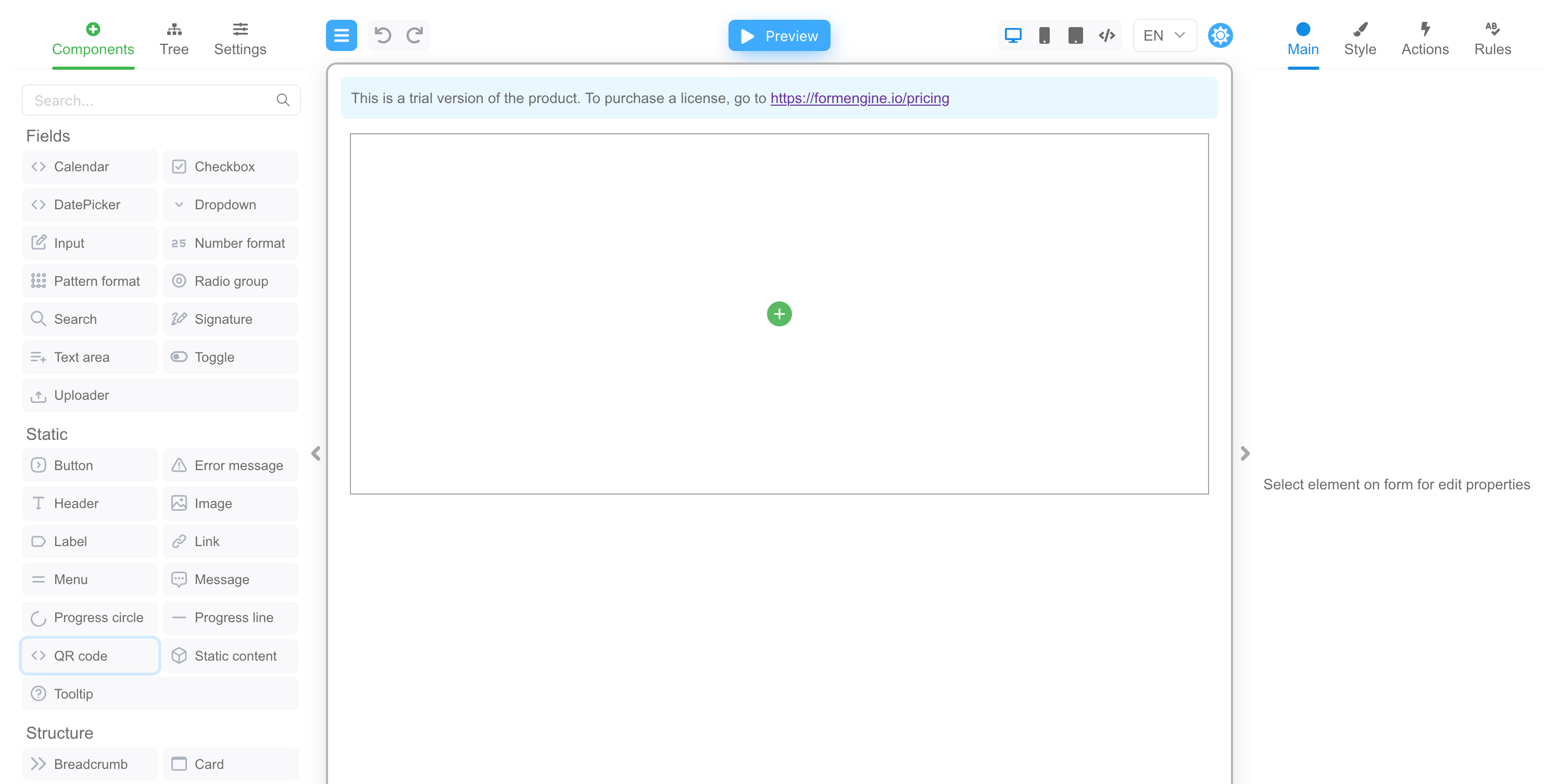Expand the Tree panel view
Screen dimensions: 1559x784
click(174, 36)
